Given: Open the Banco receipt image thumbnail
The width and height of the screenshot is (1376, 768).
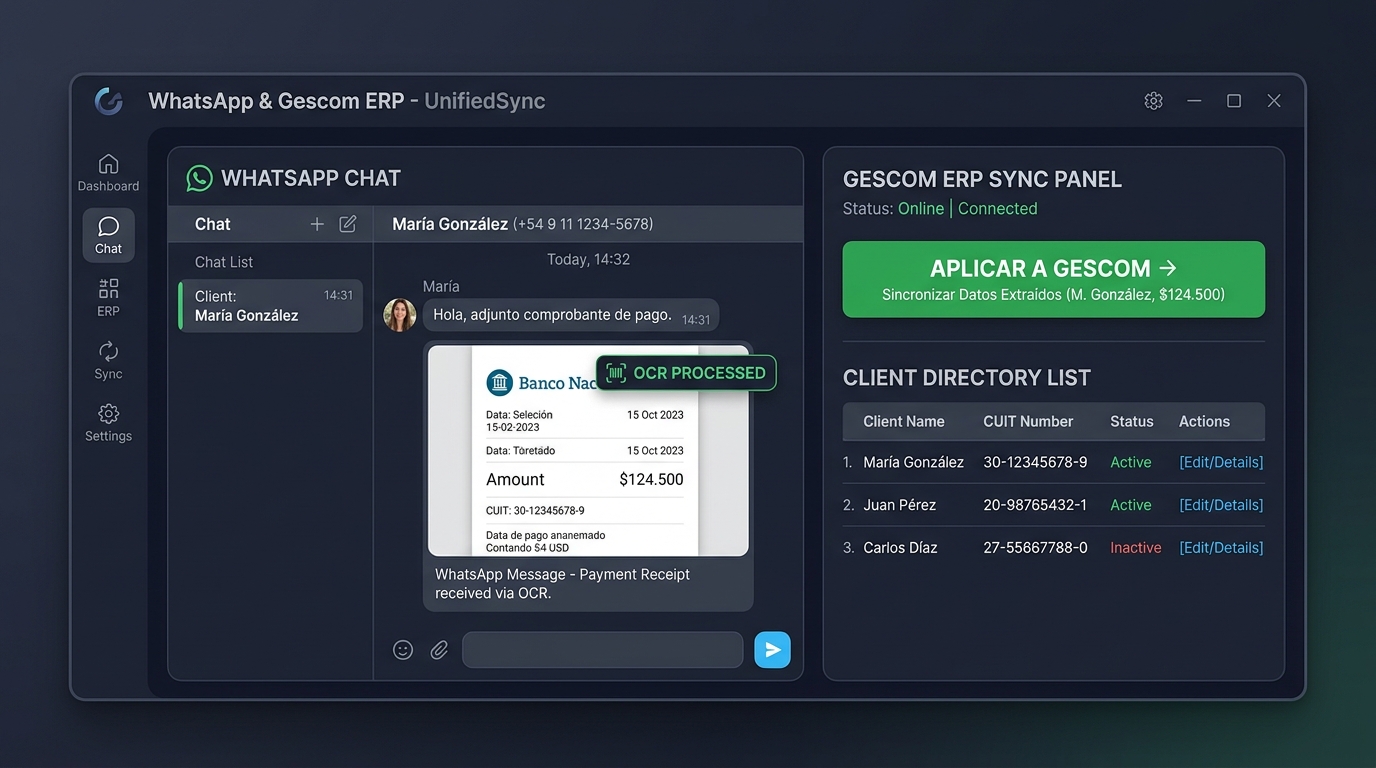Looking at the screenshot, I should pyautogui.click(x=588, y=450).
